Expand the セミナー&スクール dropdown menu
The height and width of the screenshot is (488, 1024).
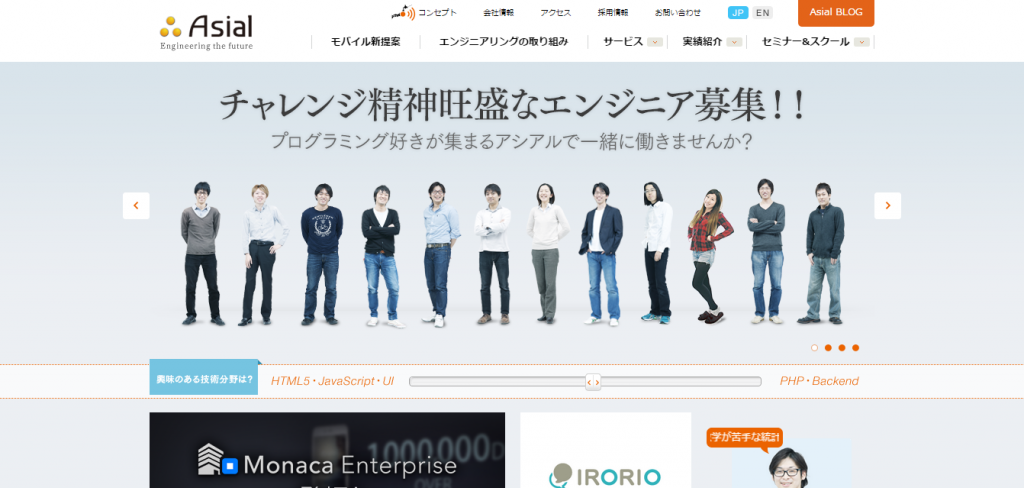[861, 42]
